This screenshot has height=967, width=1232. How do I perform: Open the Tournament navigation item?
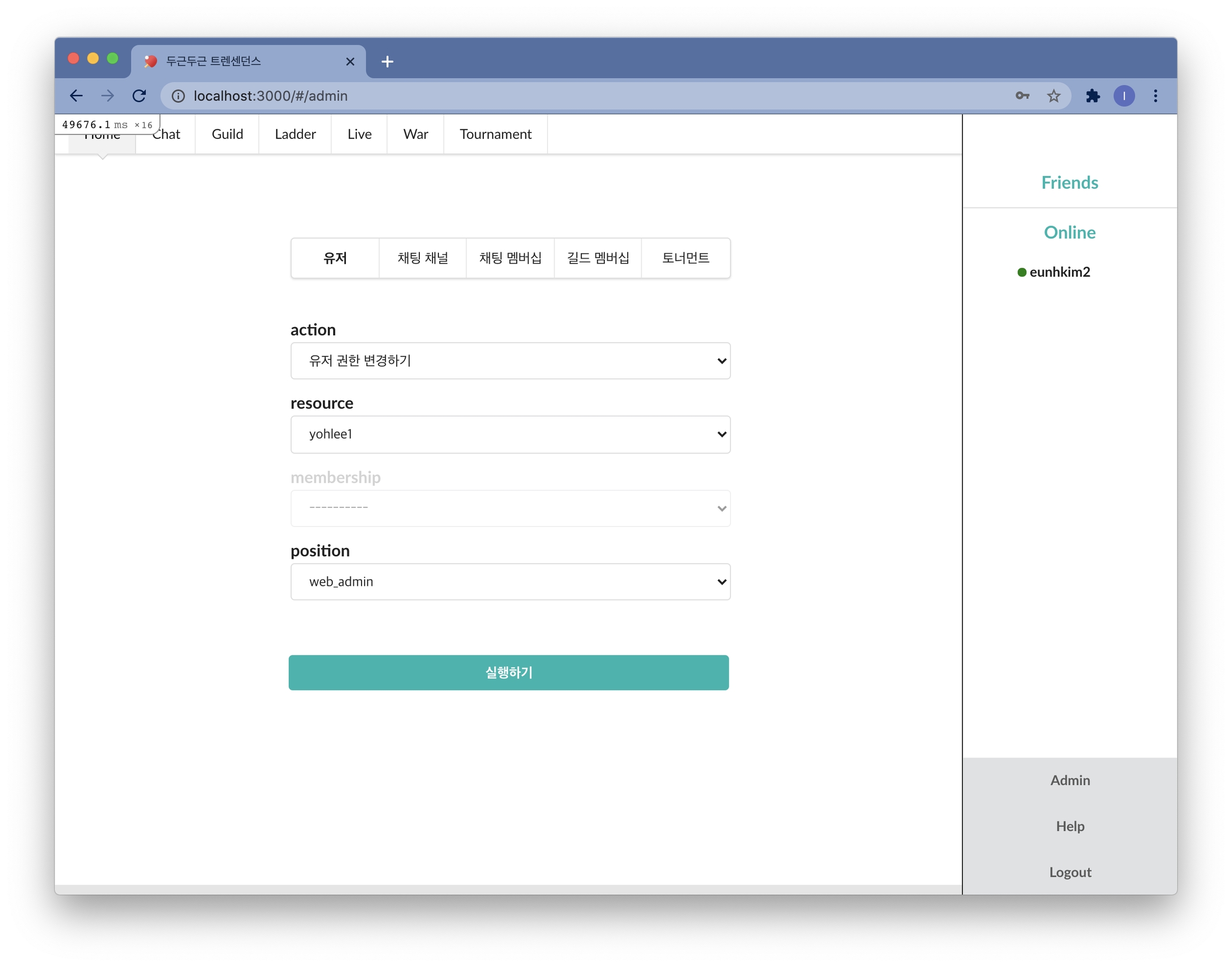coord(495,134)
